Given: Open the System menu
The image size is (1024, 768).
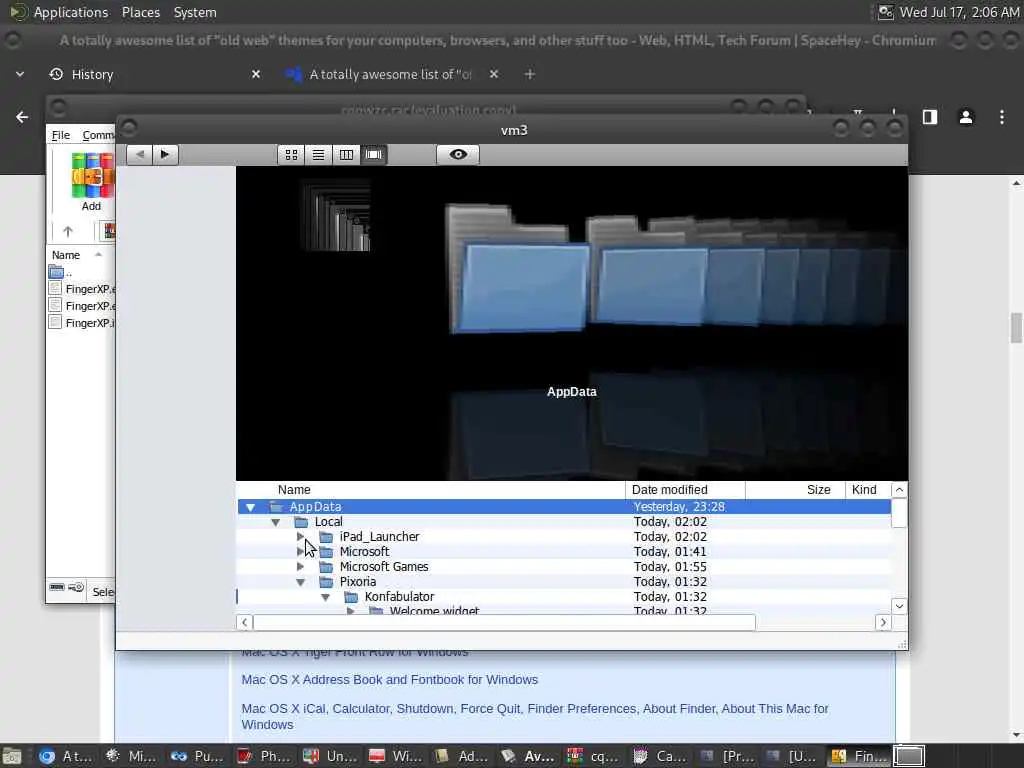Looking at the screenshot, I should (195, 12).
